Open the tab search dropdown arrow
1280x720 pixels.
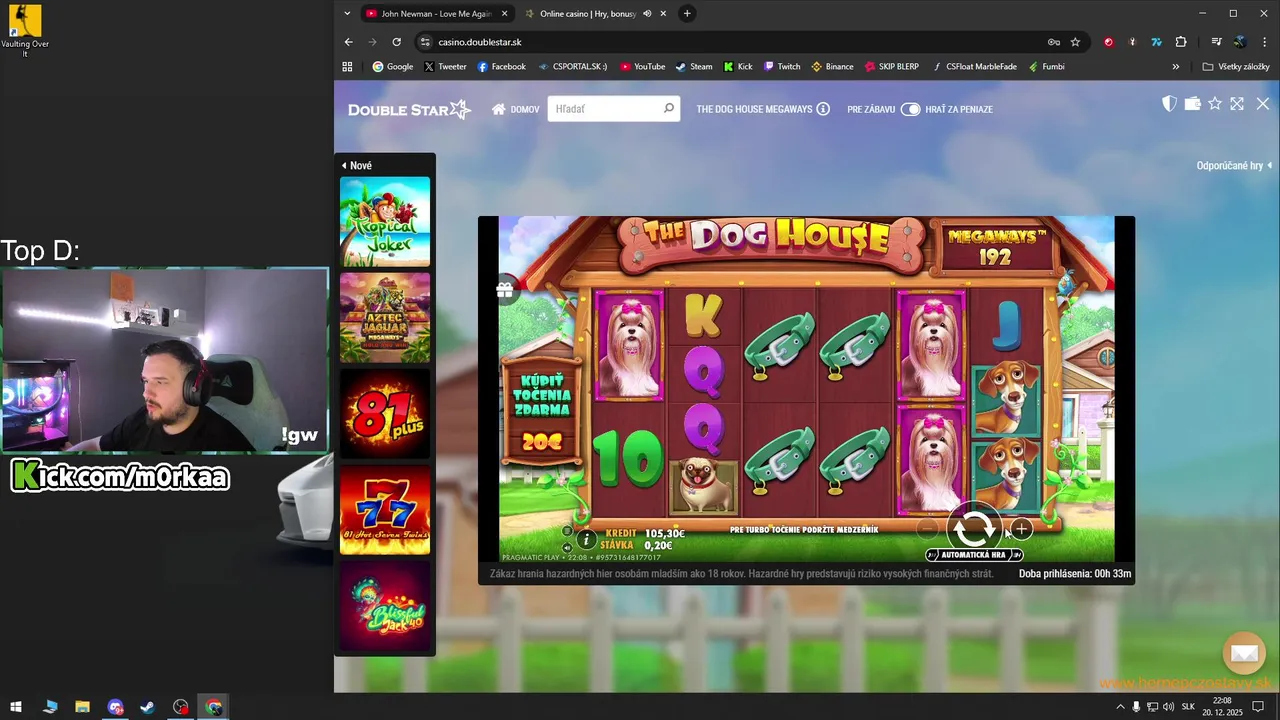pos(347,14)
